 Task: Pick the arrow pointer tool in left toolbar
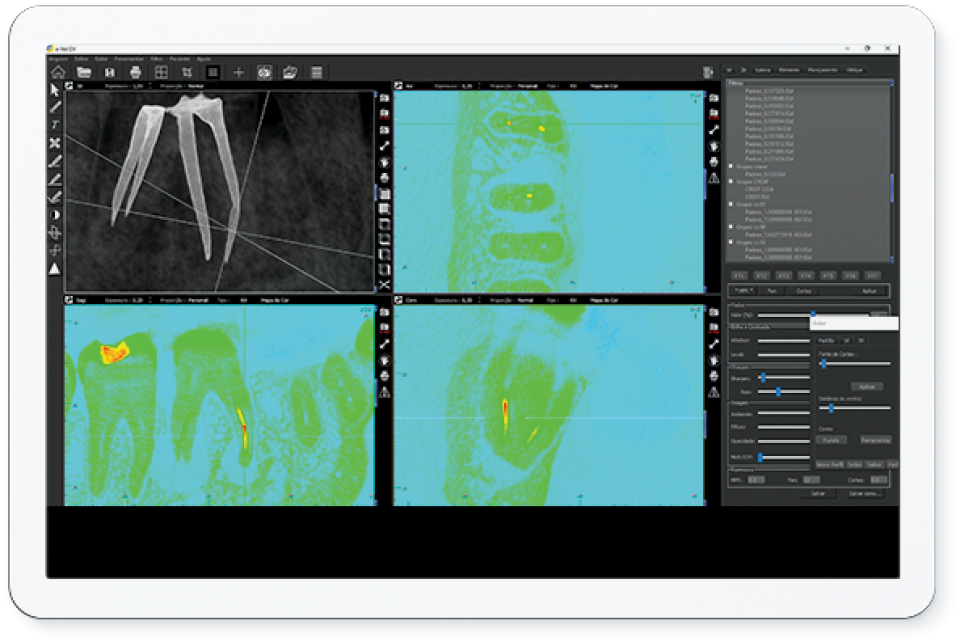pyautogui.click(x=55, y=90)
